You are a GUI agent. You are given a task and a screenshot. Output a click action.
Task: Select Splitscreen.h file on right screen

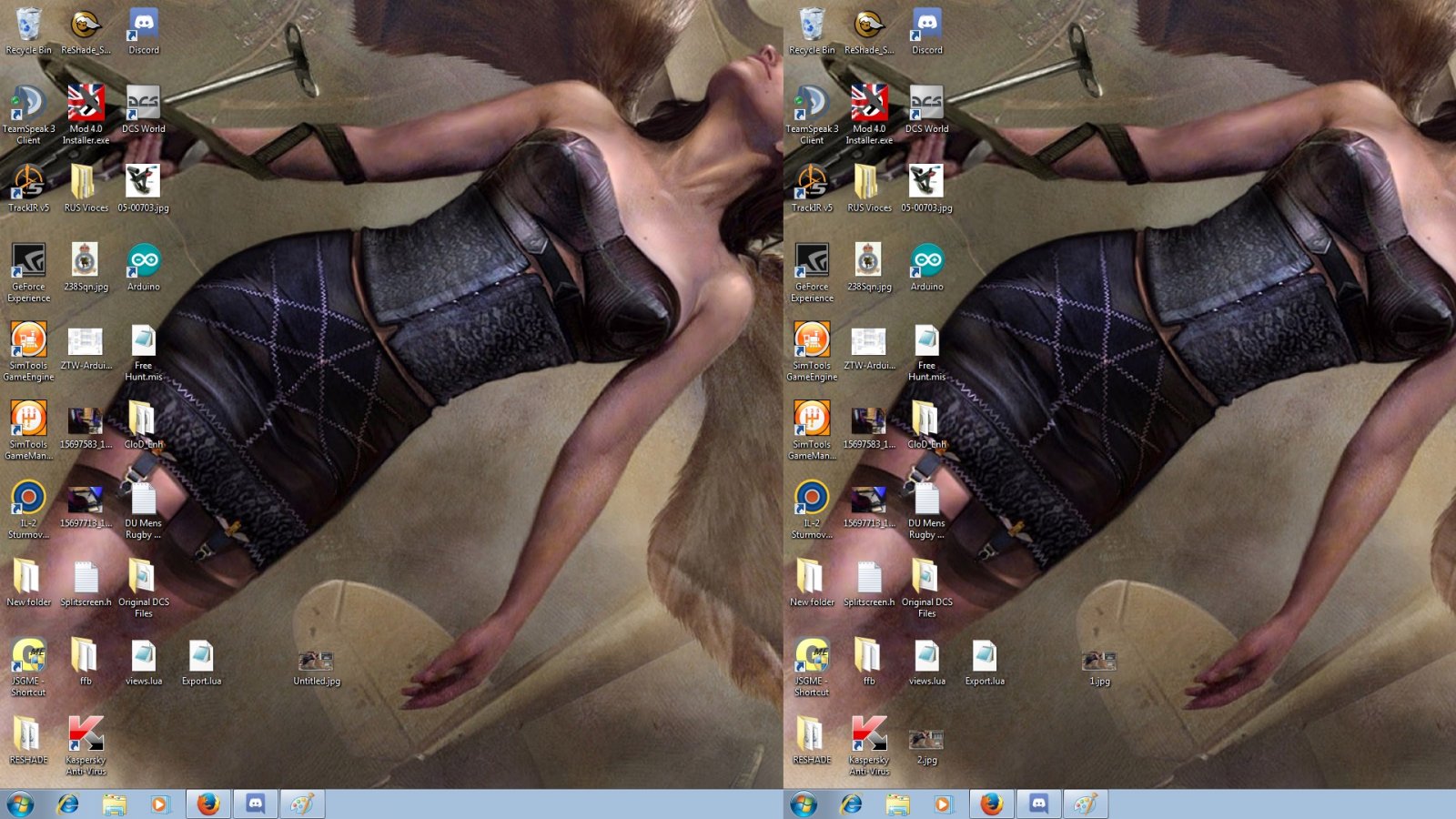tap(869, 583)
